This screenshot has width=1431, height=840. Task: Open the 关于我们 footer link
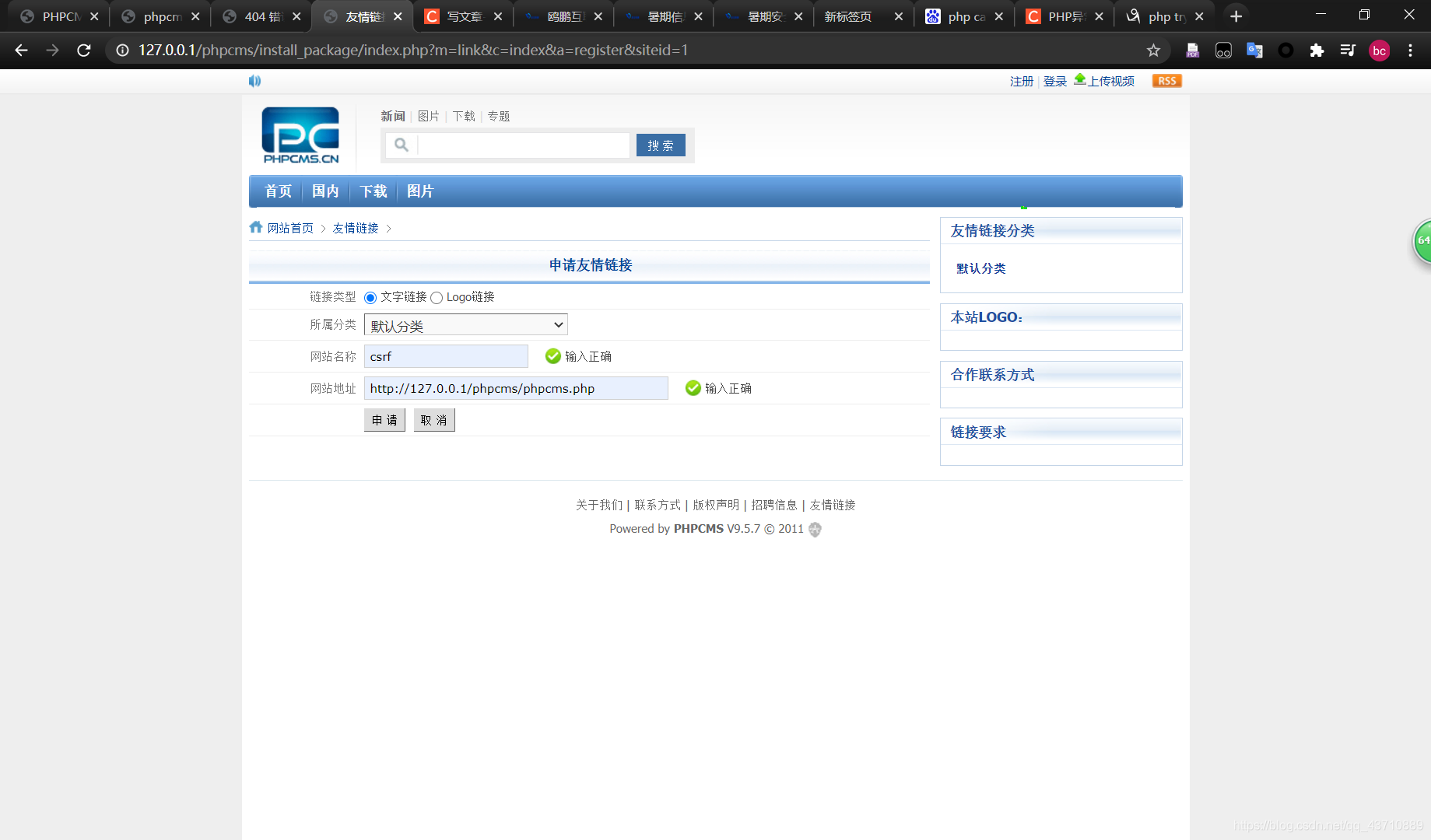[599, 505]
